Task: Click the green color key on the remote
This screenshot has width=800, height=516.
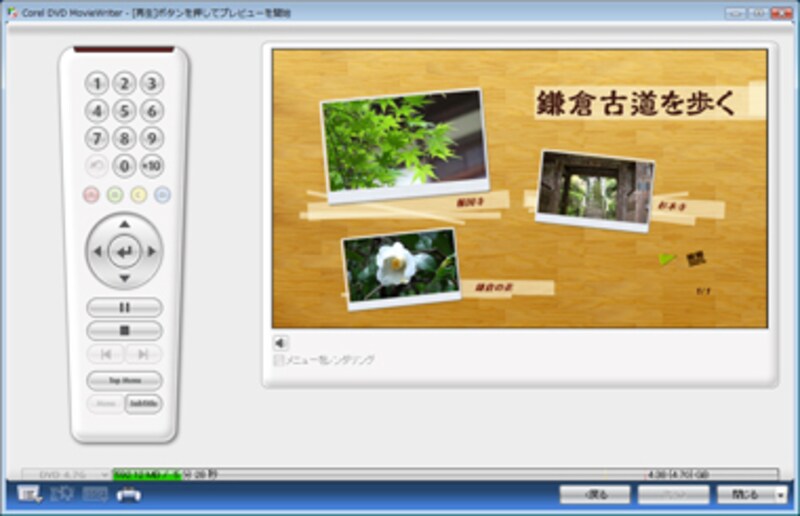Action: tap(115, 194)
